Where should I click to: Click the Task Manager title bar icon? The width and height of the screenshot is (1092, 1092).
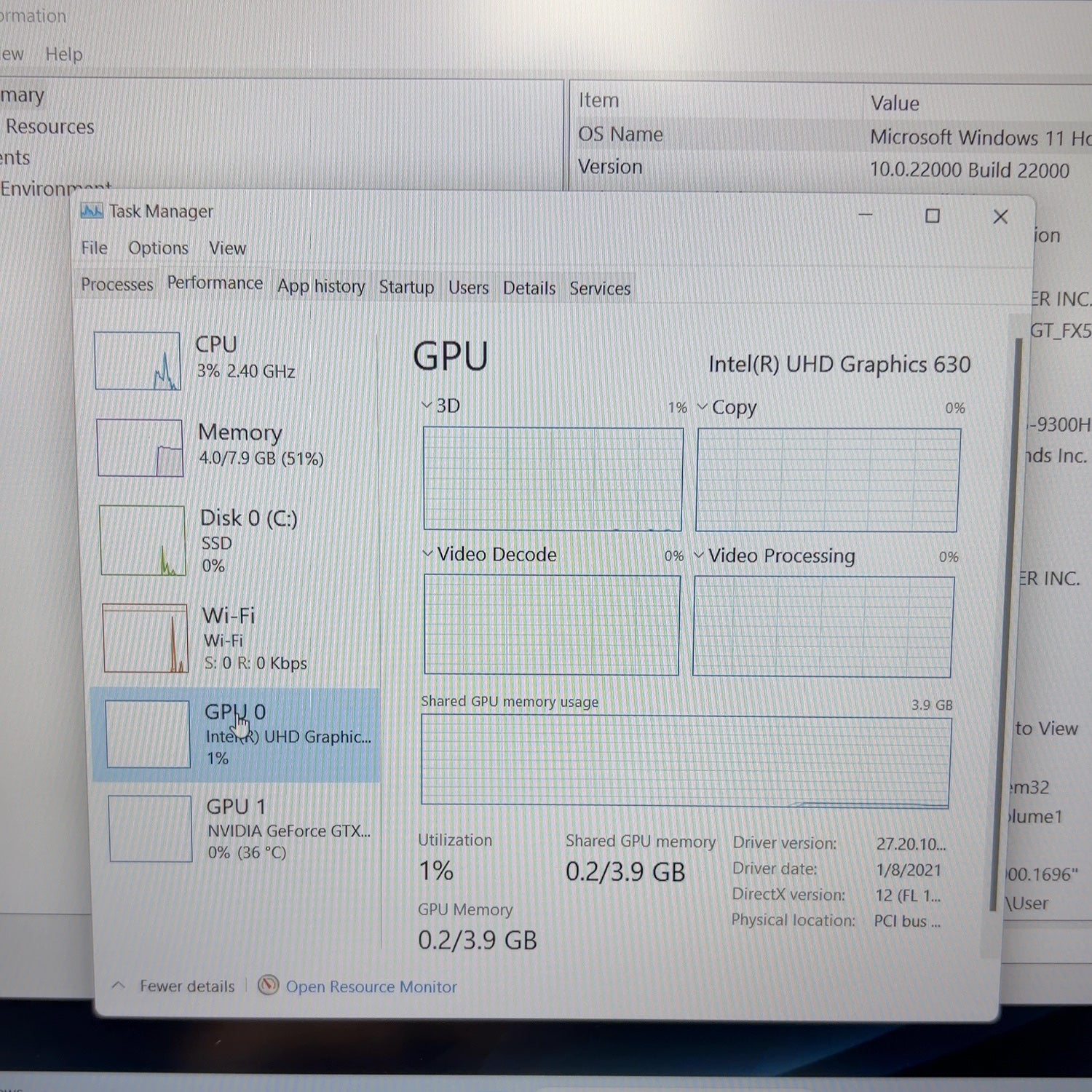pos(92,211)
